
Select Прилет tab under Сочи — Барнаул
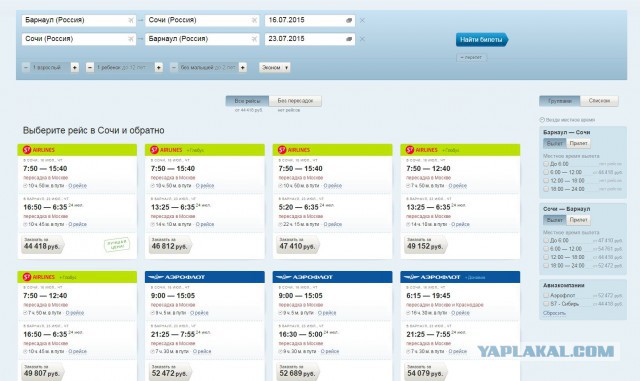click(578, 220)
